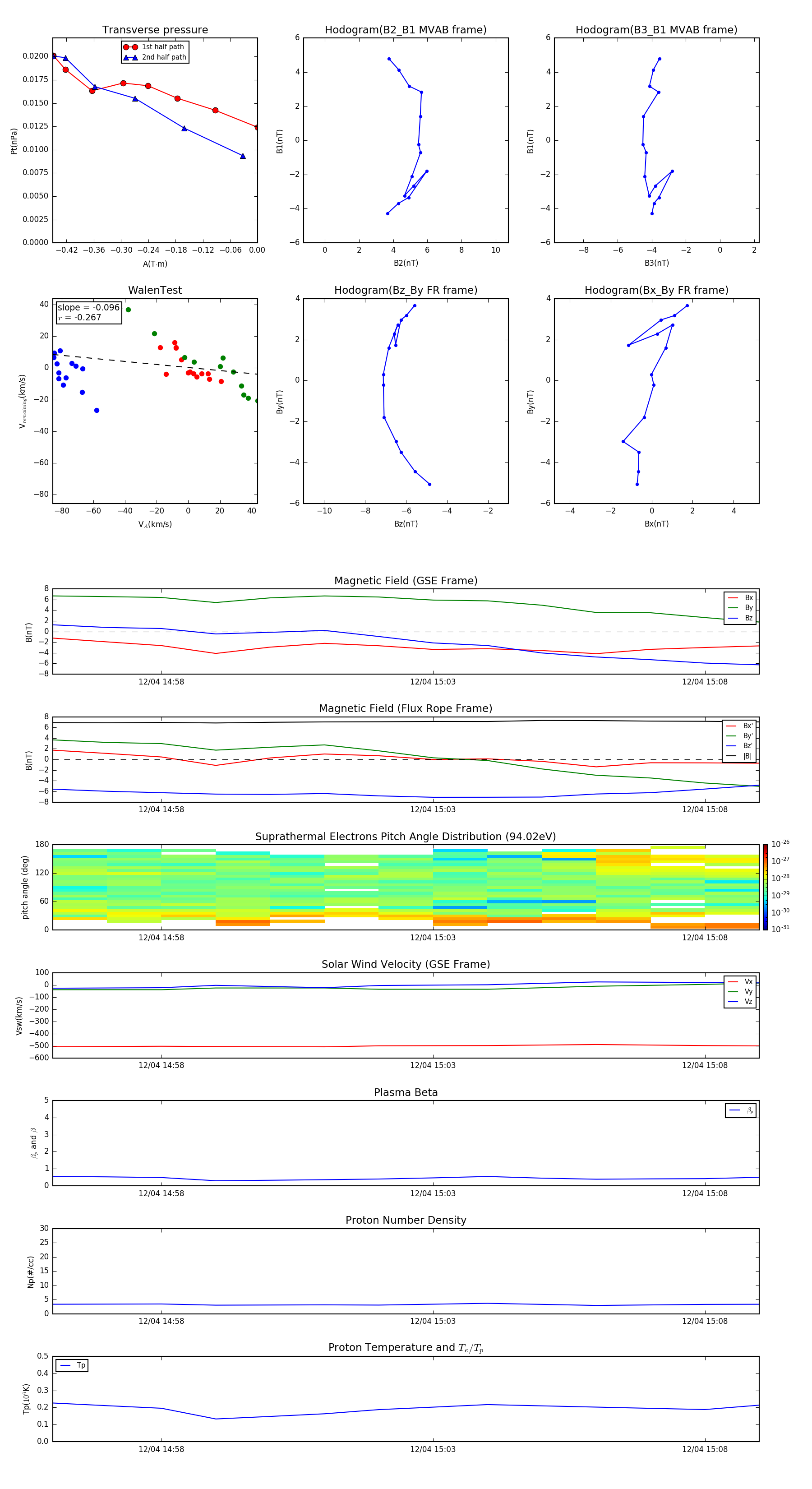The image size is (812, 1489).
Task: Click the 'Suprathermal Electrons Pitch Angle Distribution' title
Action: click(406, 837)
